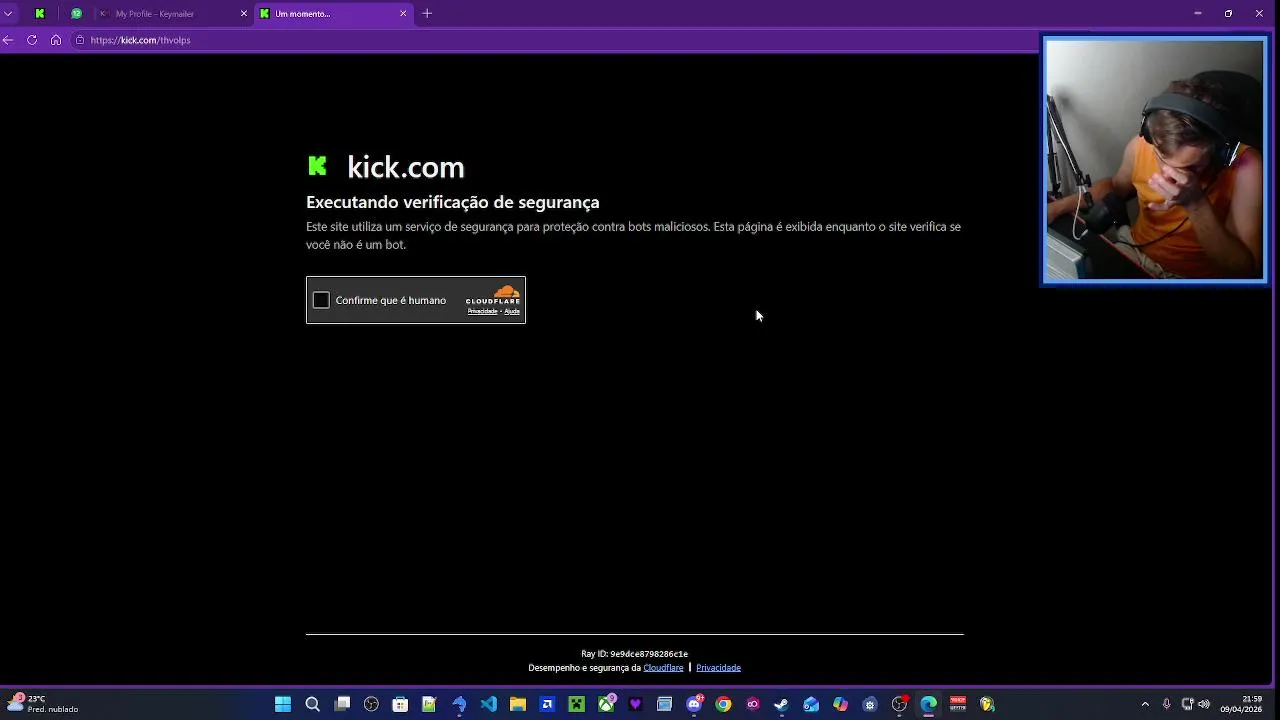1280x720 pixels.
Task: Reload the page with refresh icon
Action: tap(32, 40)
